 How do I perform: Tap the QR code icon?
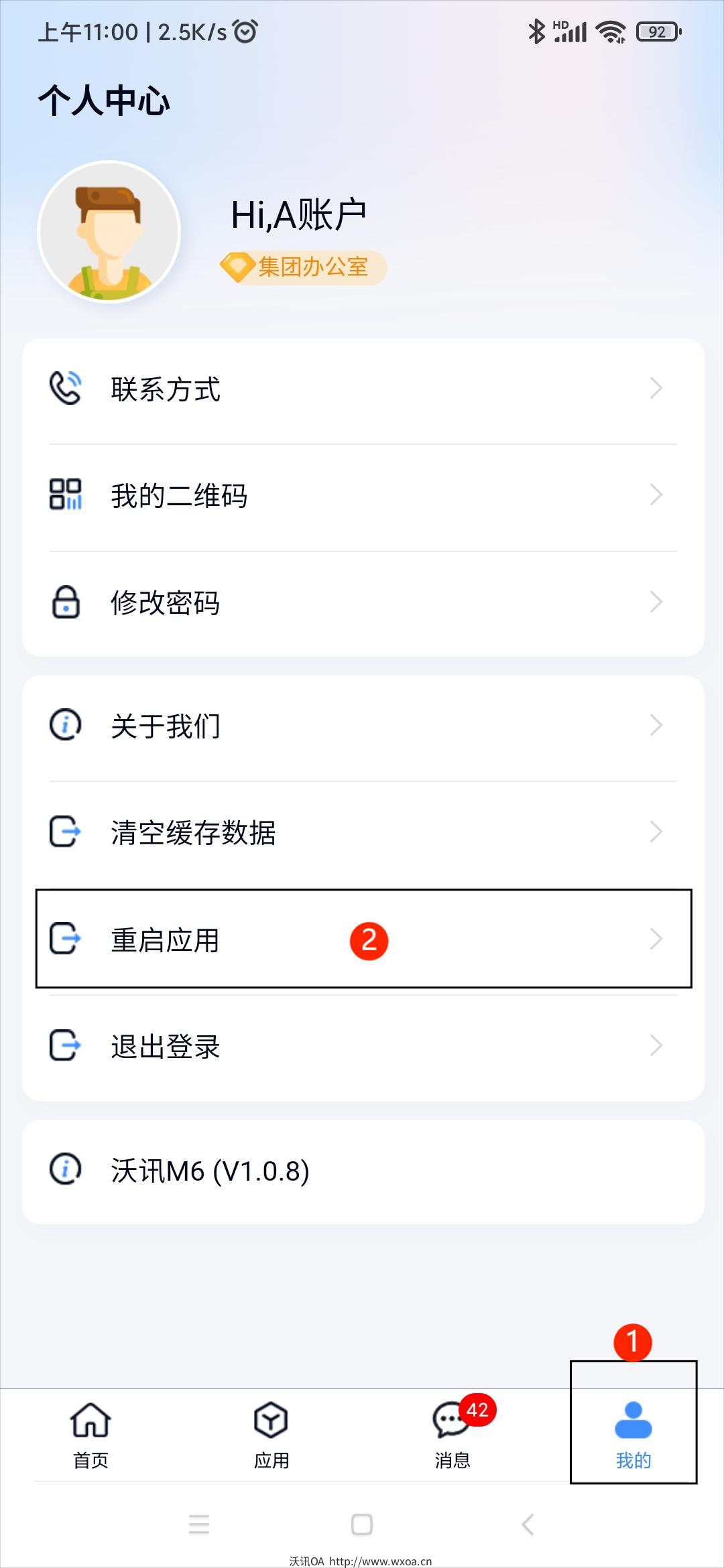(x=65, y=495)
